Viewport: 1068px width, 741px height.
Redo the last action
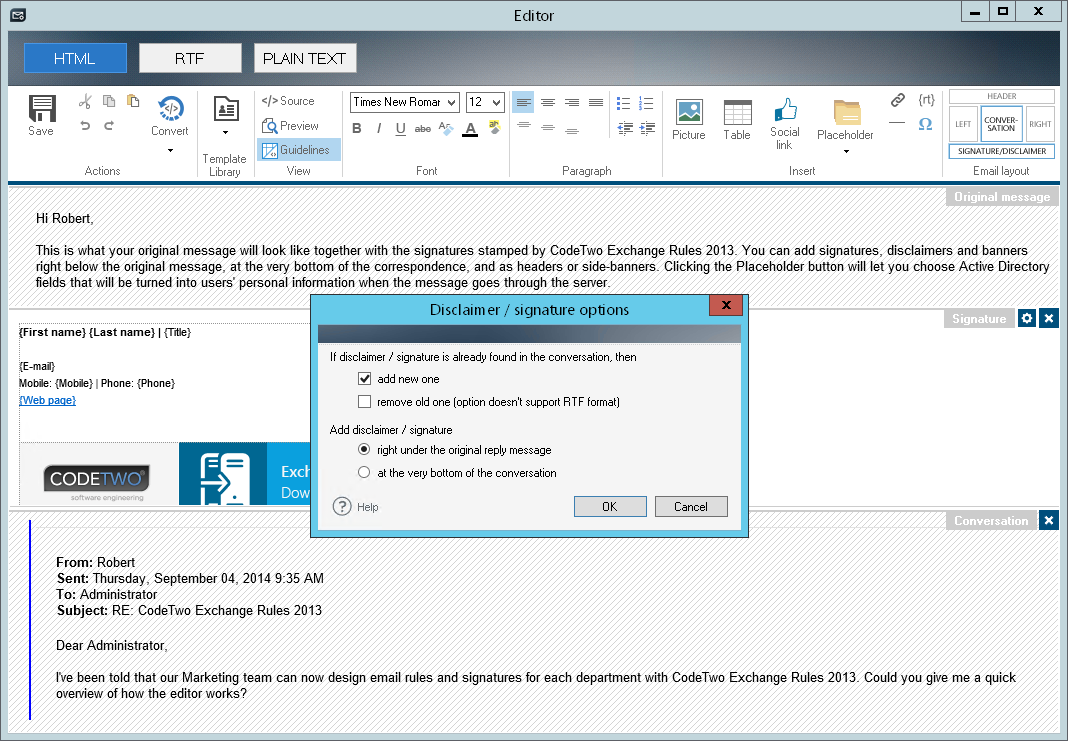(x=109, y=125)
